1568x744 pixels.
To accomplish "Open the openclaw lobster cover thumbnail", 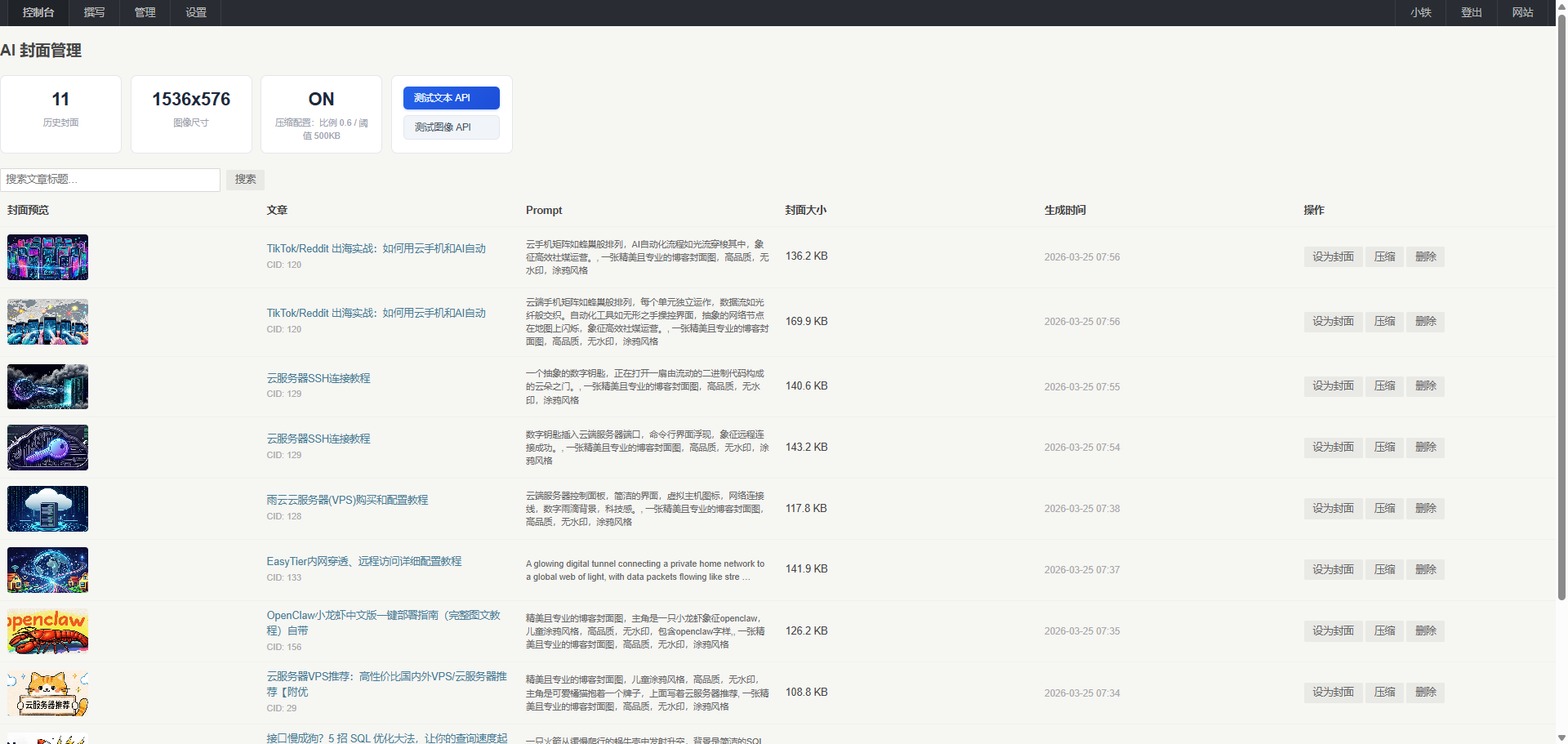I will point(47,631).
